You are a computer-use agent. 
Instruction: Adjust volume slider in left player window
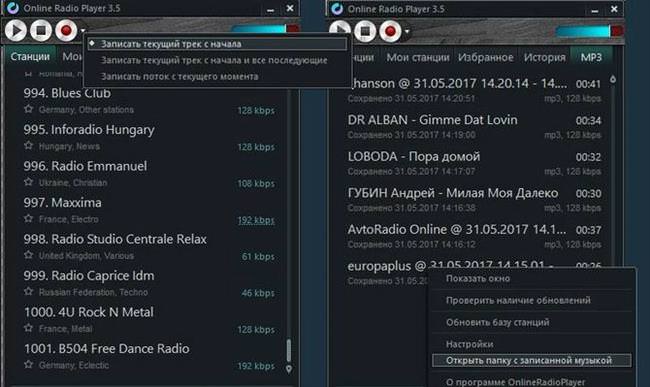(x=265, y=29)
